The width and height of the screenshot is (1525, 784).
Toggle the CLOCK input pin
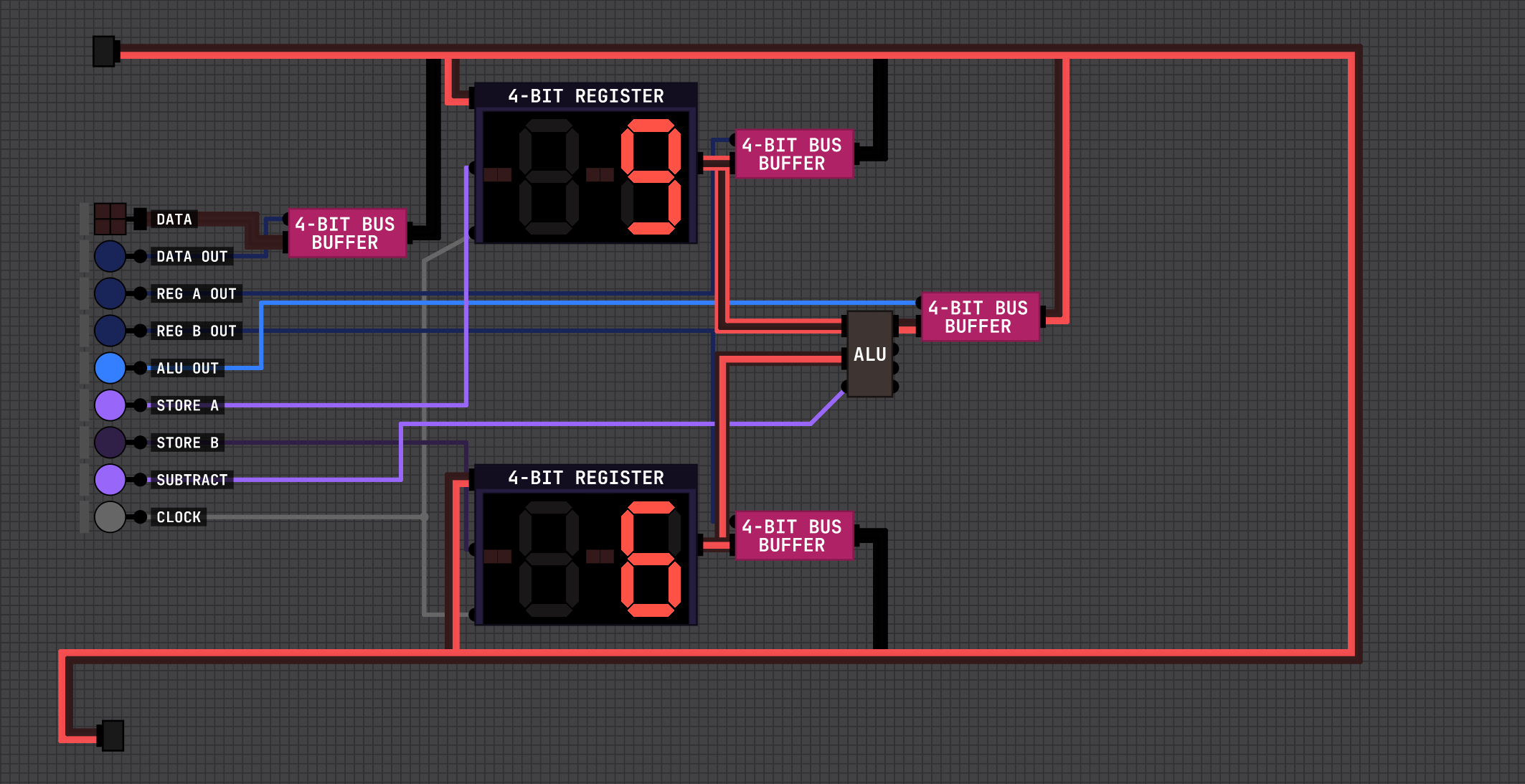pyautogui.click(x=110, y=517)
